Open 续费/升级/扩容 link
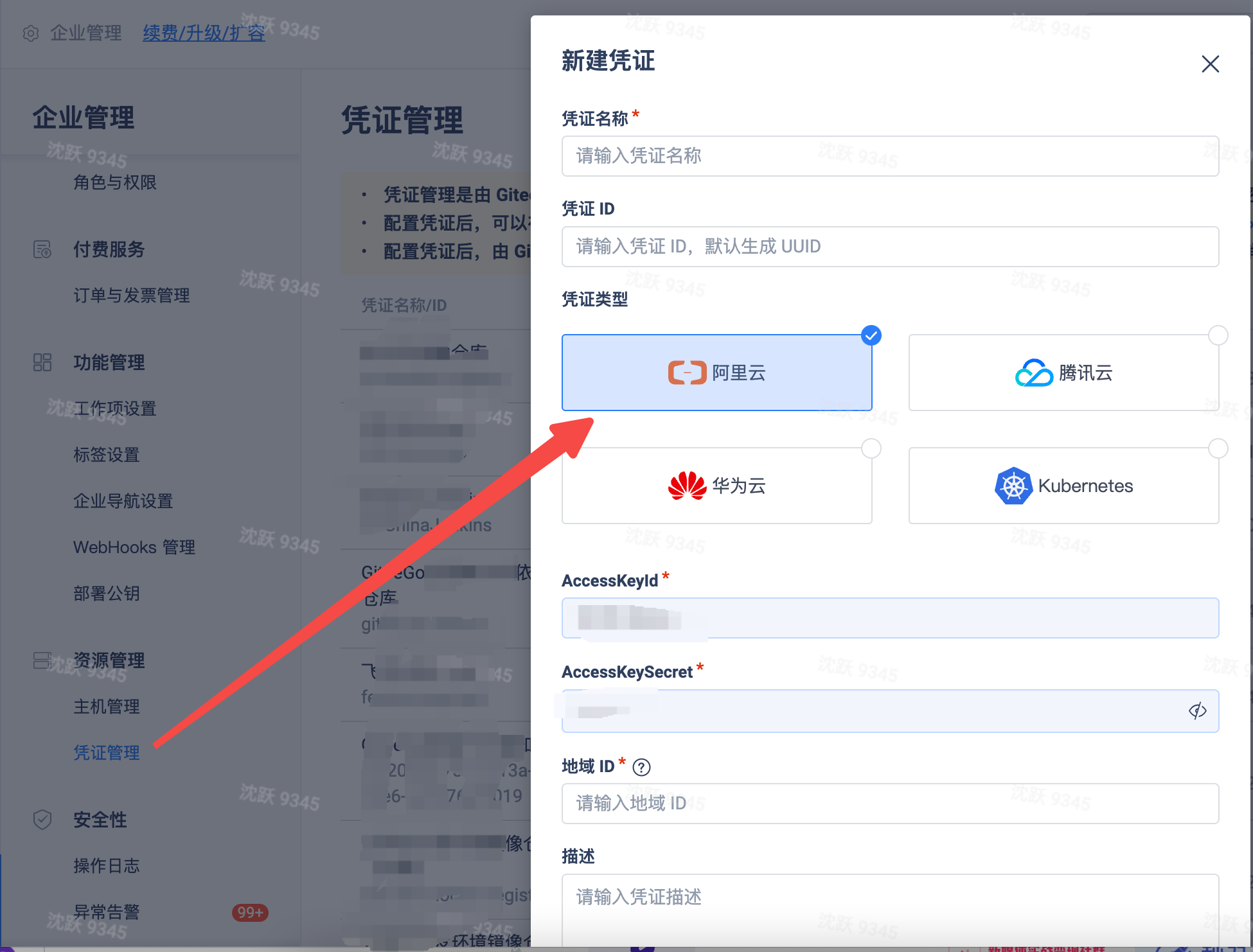The image size is (1253, 952). pos(204,33)
